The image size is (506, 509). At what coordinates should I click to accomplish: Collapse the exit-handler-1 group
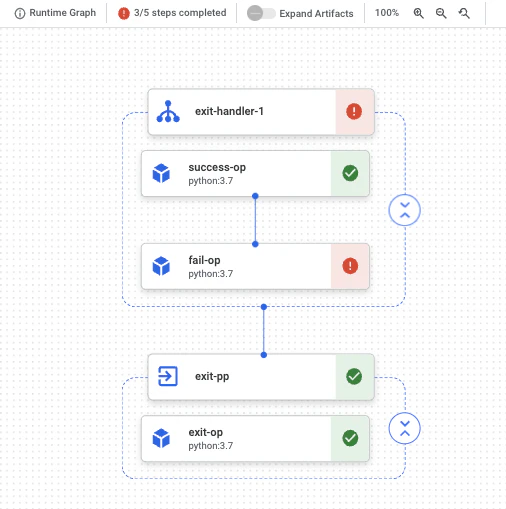coord(404,210)
